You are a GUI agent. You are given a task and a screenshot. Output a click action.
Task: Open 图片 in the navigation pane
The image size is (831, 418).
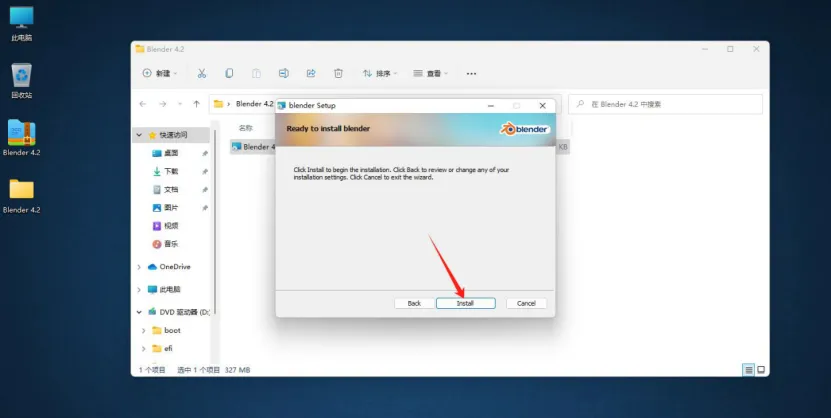[x=171, y=208]
